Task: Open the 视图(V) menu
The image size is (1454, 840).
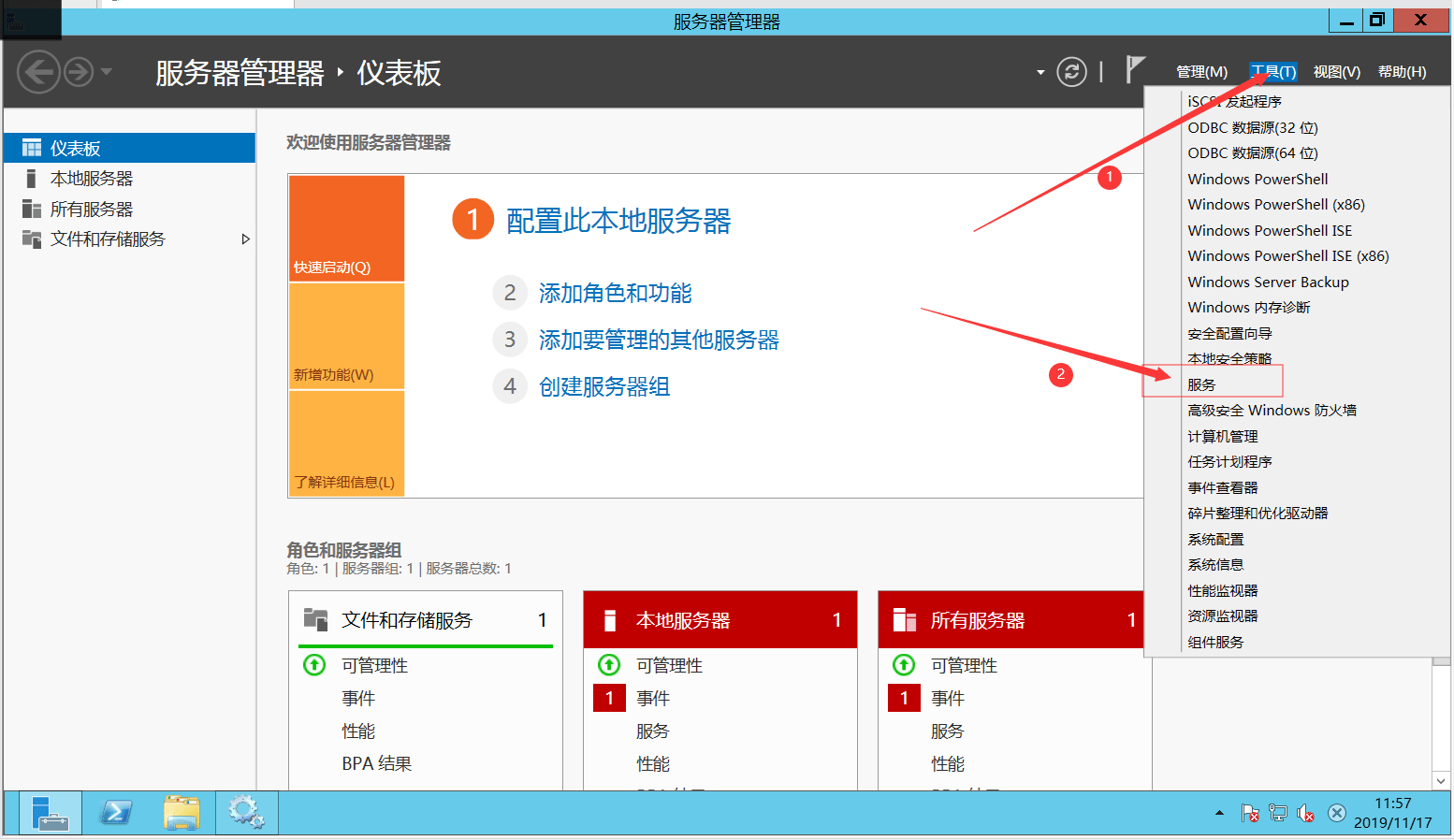Action: click(x=1336, y=71)
